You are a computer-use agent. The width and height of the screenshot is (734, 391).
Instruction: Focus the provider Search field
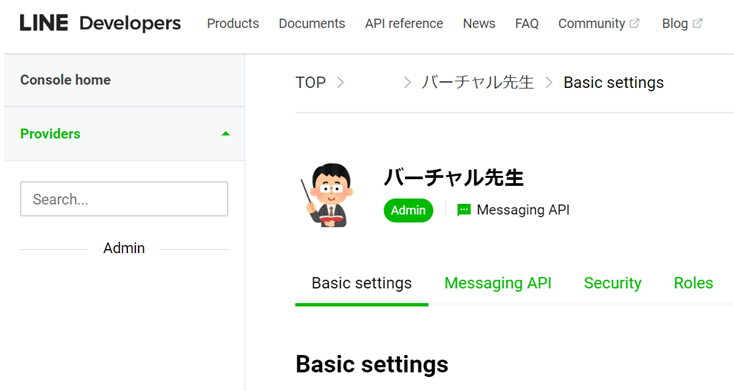tap(124, 199)
